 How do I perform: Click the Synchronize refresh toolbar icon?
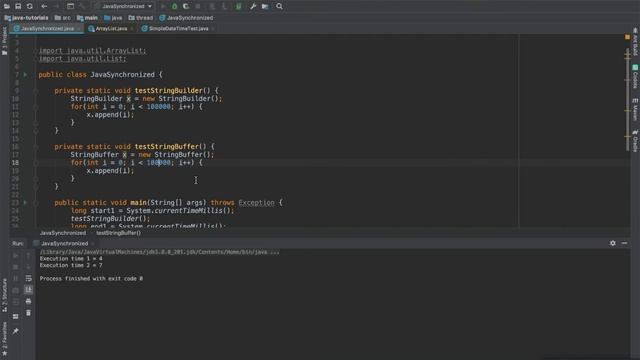pos(30,6)
